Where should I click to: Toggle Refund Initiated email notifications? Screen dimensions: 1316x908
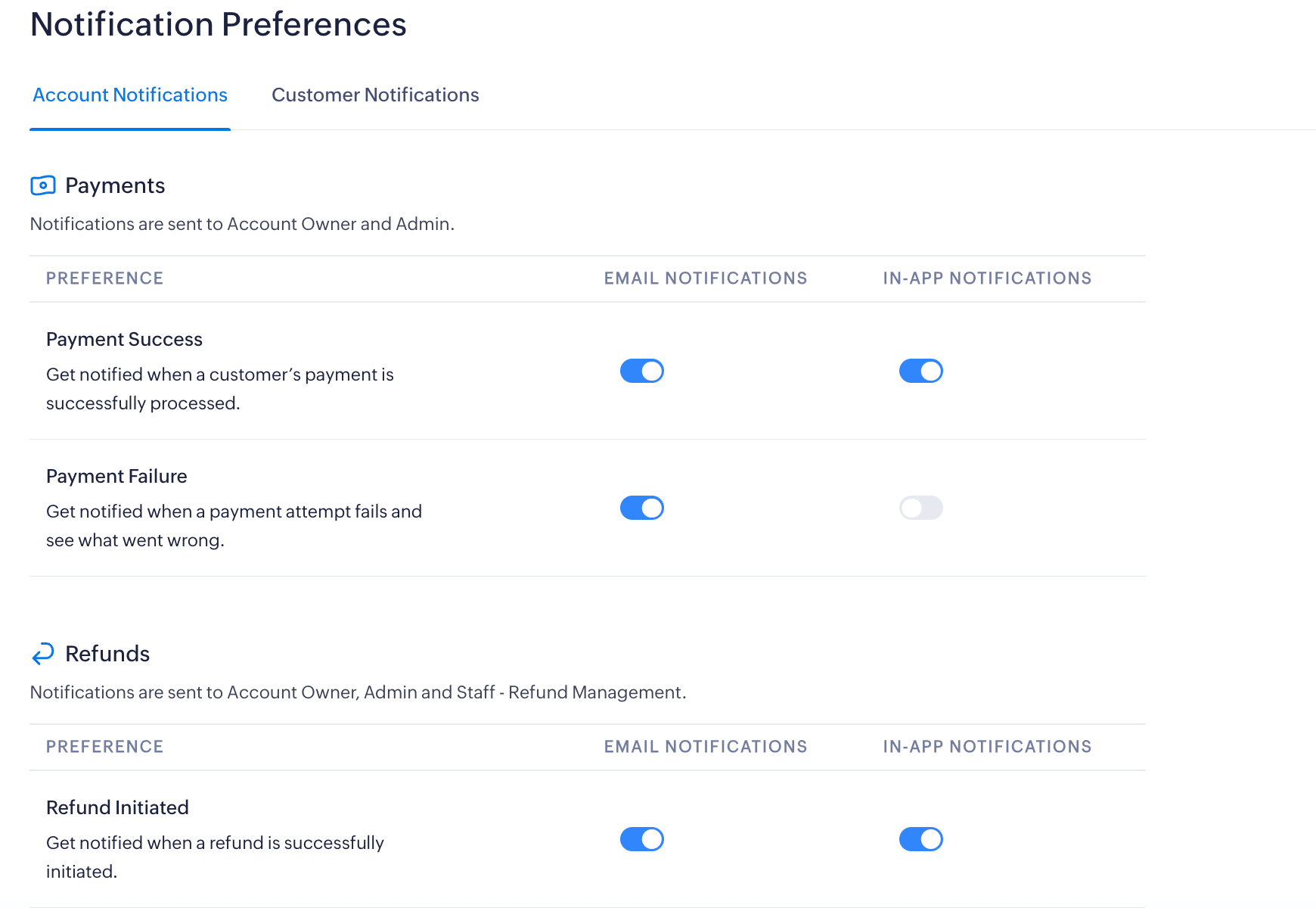click(x=642, y=839)
